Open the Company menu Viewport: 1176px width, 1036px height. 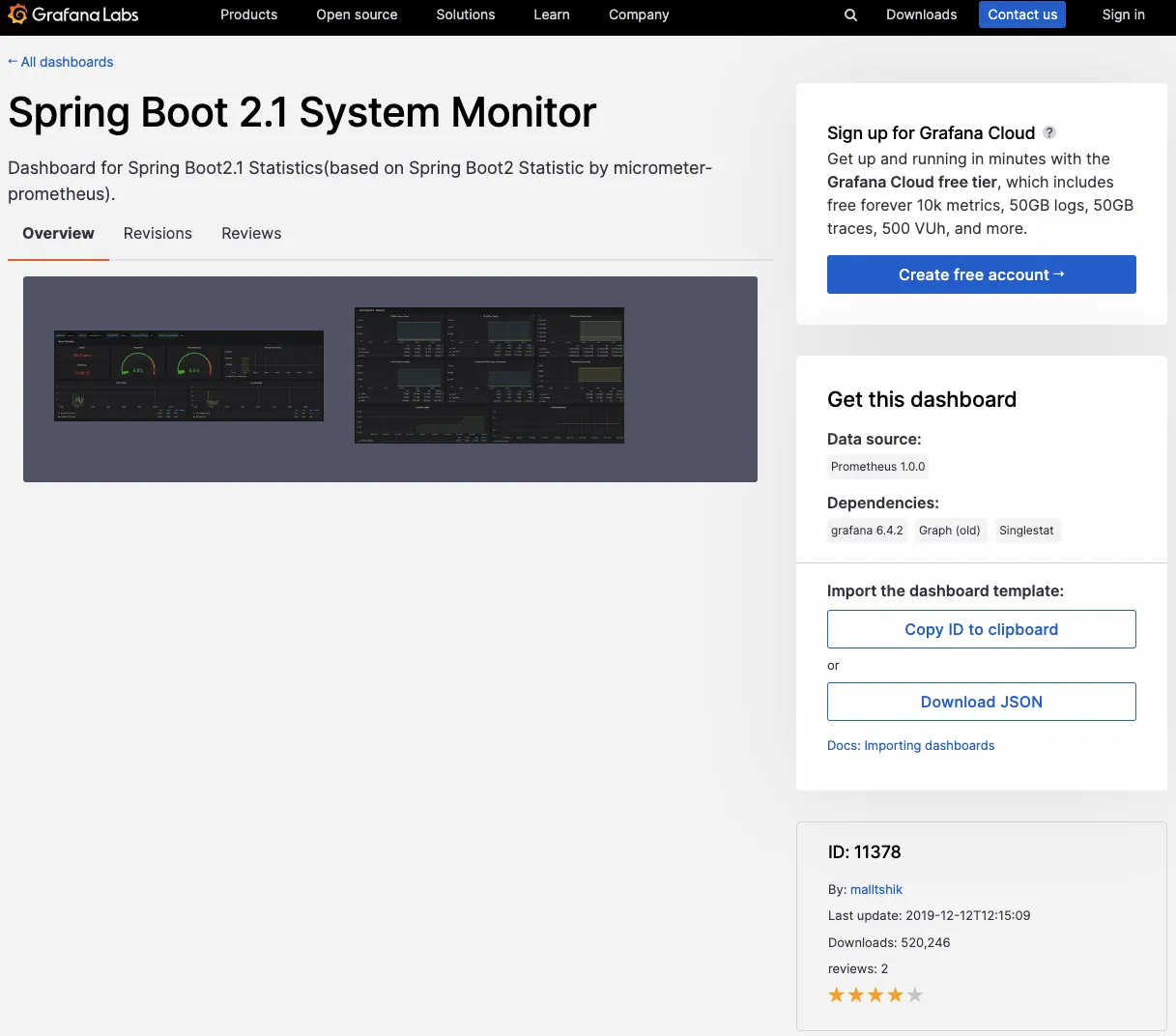pos(638,14)
